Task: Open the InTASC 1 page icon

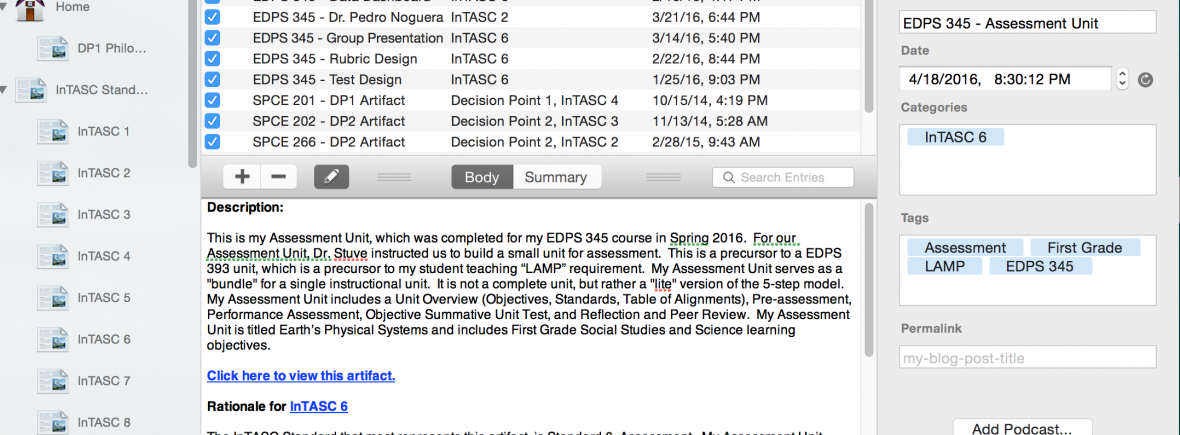Action: [54, 131]
